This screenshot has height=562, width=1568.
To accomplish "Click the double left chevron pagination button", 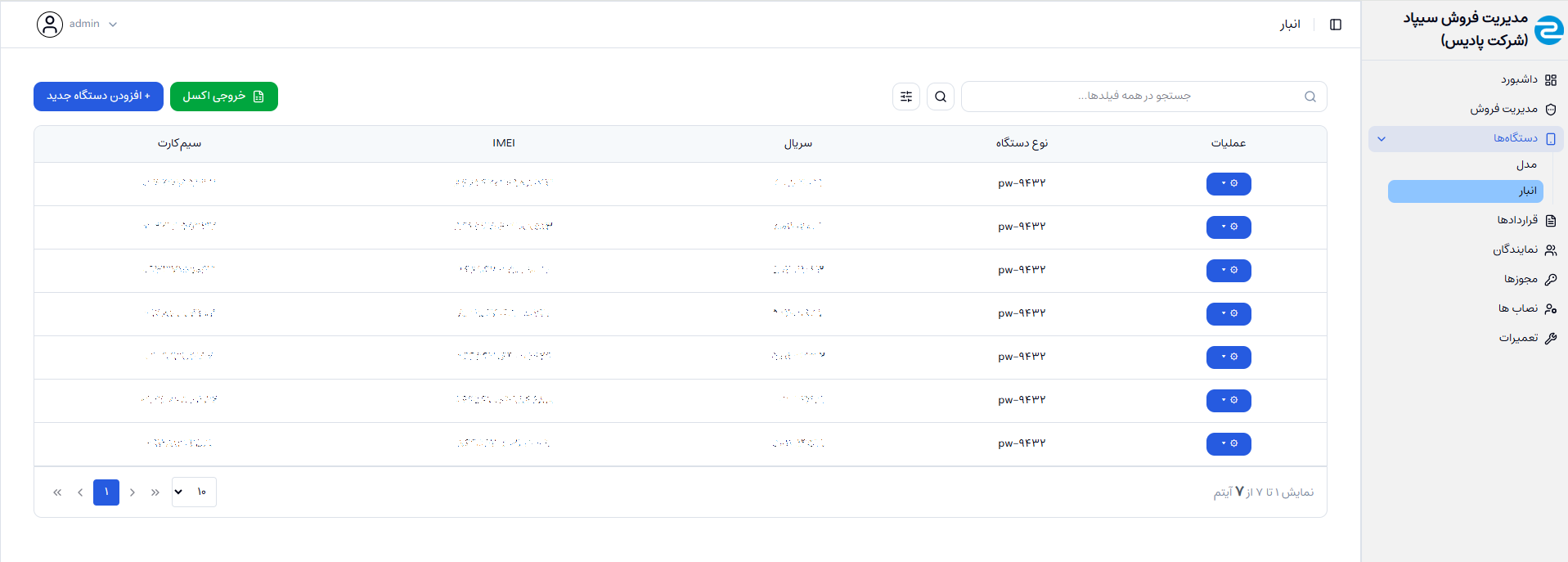I will [57, 492].
